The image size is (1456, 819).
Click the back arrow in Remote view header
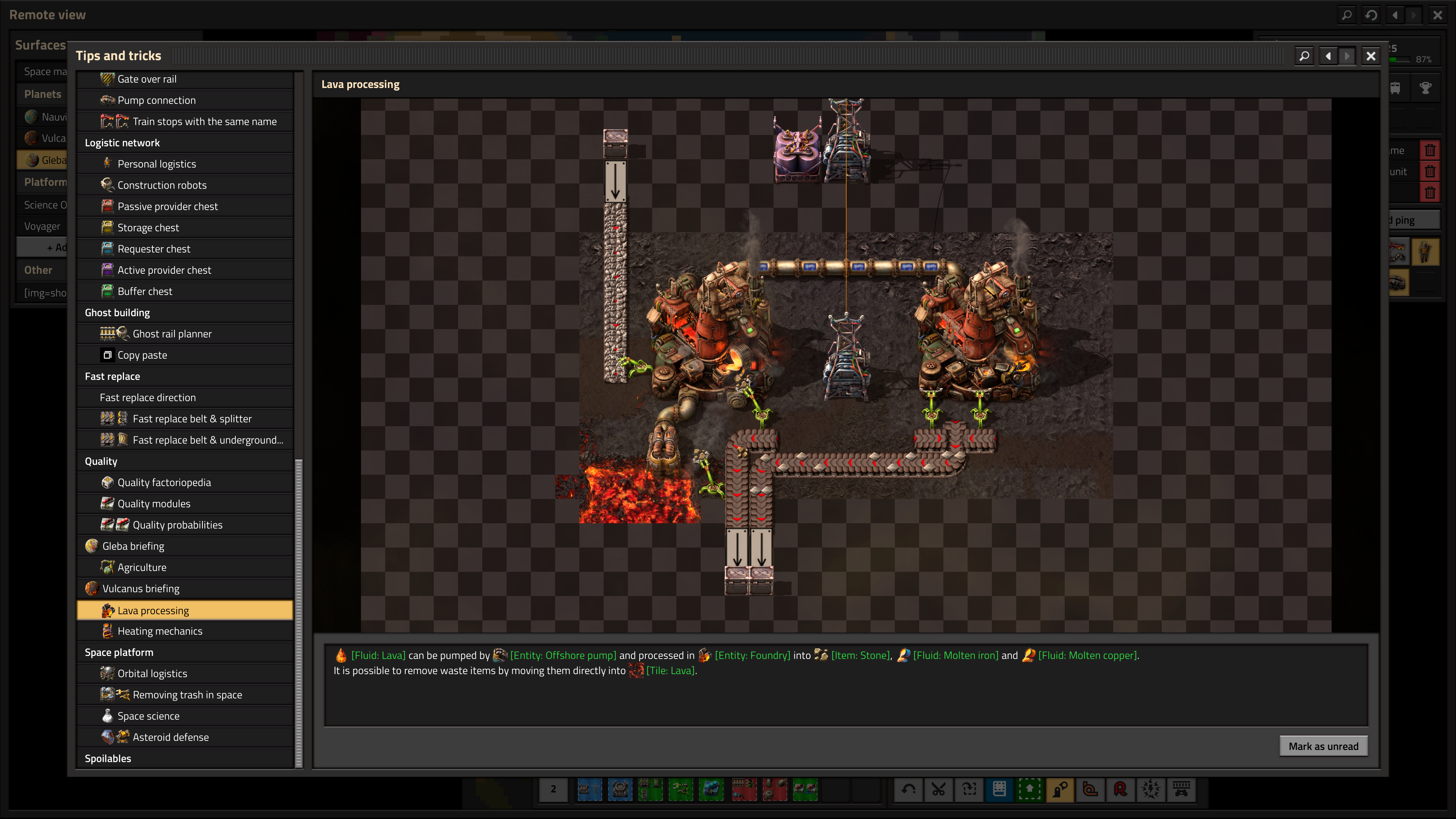1395,15
